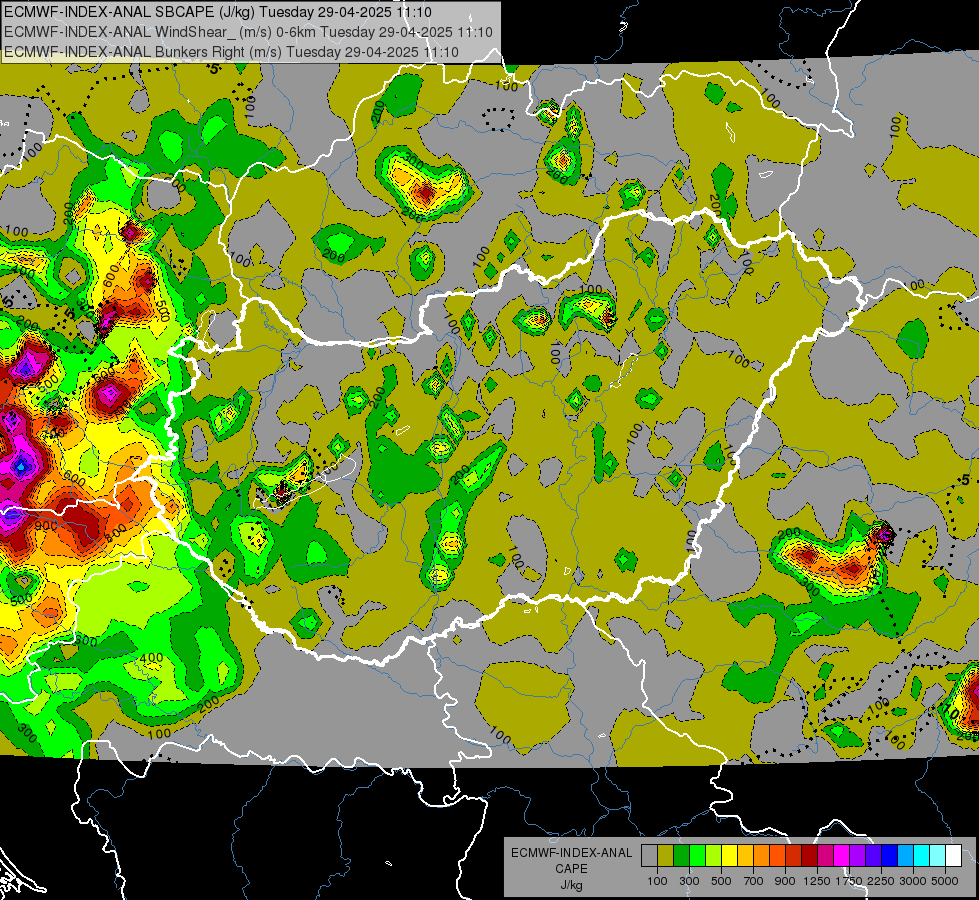Click the deep blue legend swatch after 2250
The height and width of the screenshot is (900, 979).
pos(890,856)
